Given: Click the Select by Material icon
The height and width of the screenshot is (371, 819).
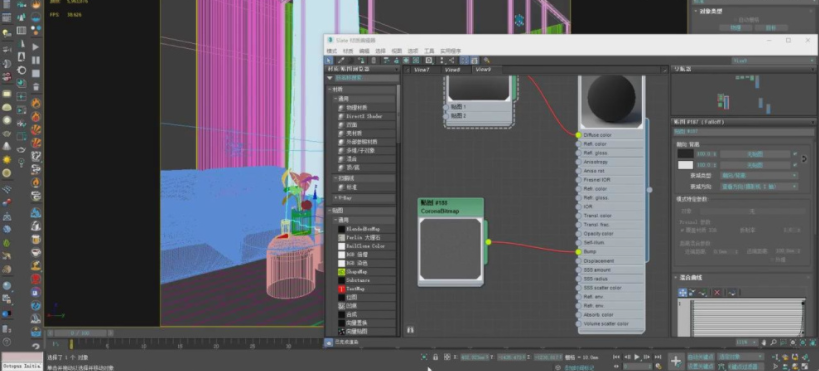Looking at the screenshot, I should [x=486, y=61].
